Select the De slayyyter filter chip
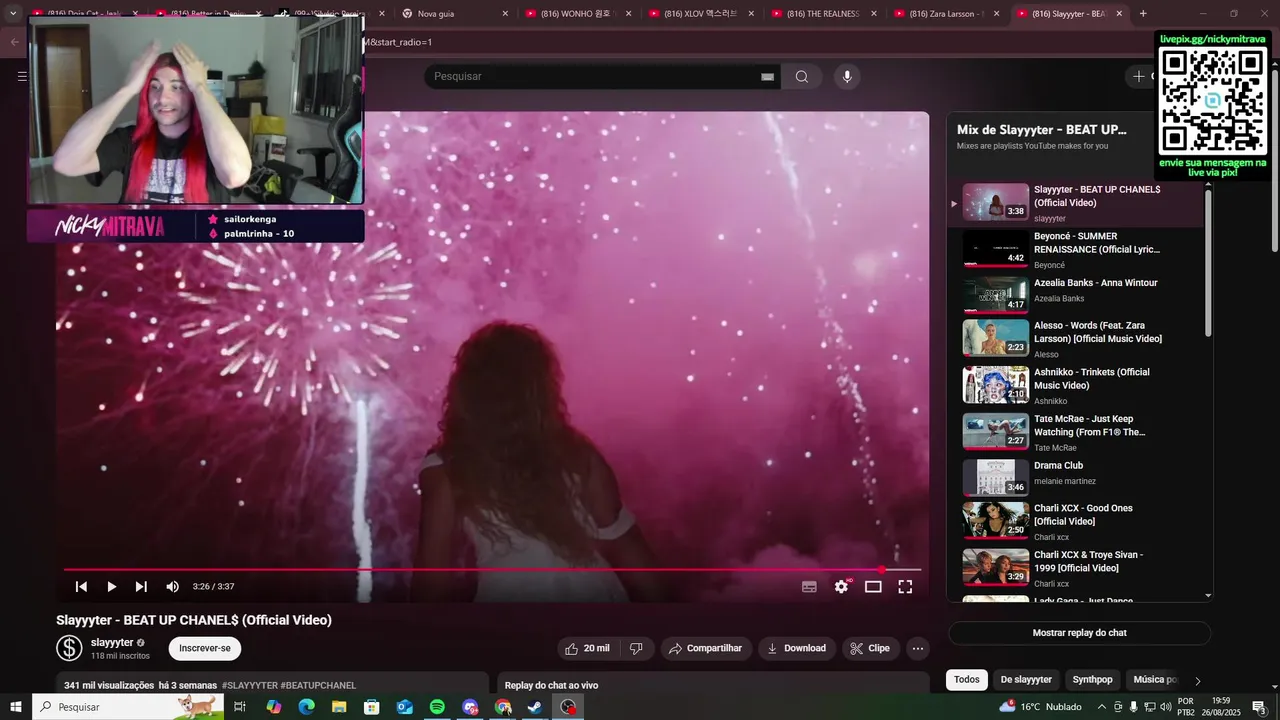 pyautogui.click(x=1026, y=680)
